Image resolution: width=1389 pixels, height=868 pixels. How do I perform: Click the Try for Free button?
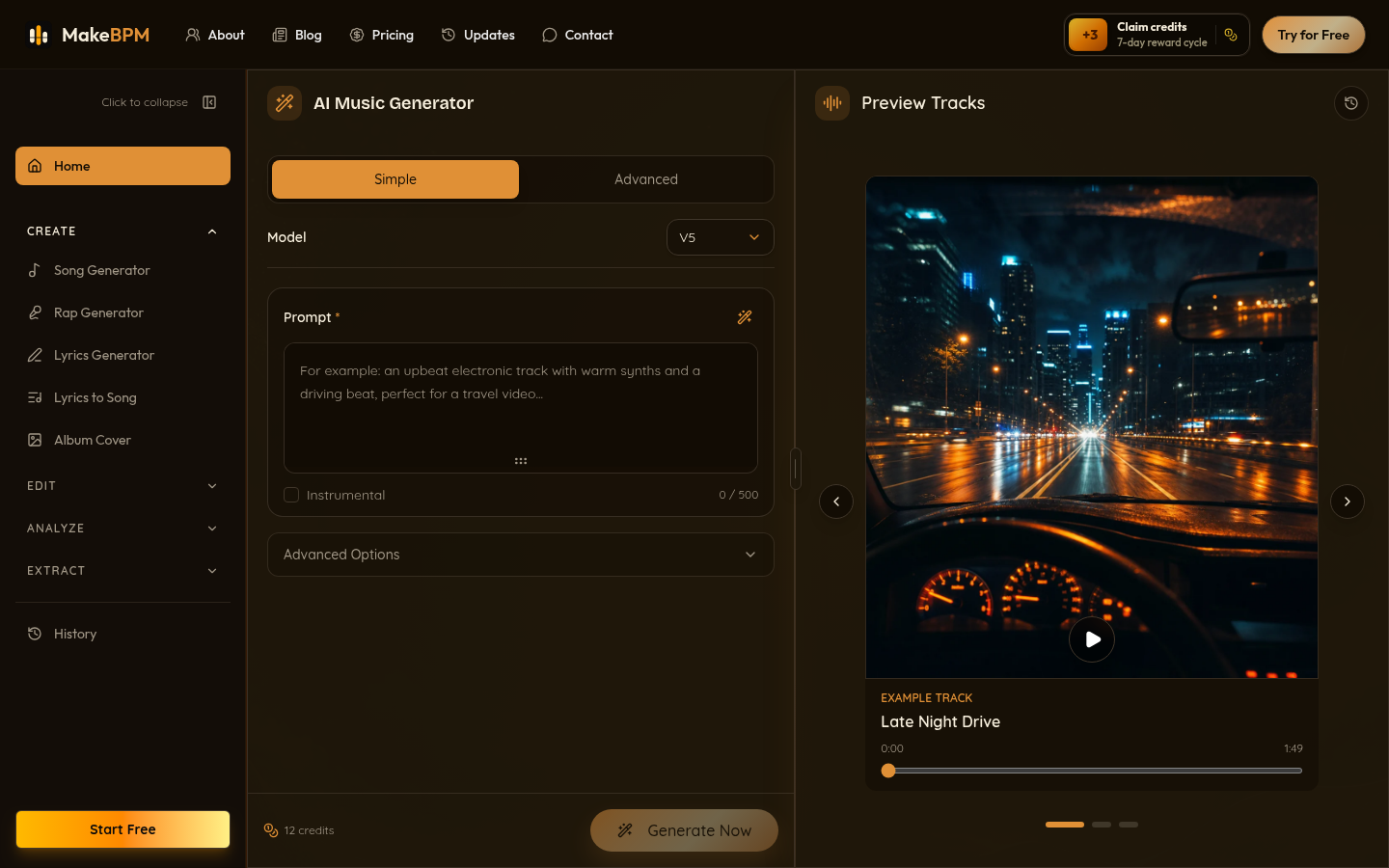(1314, 35)
